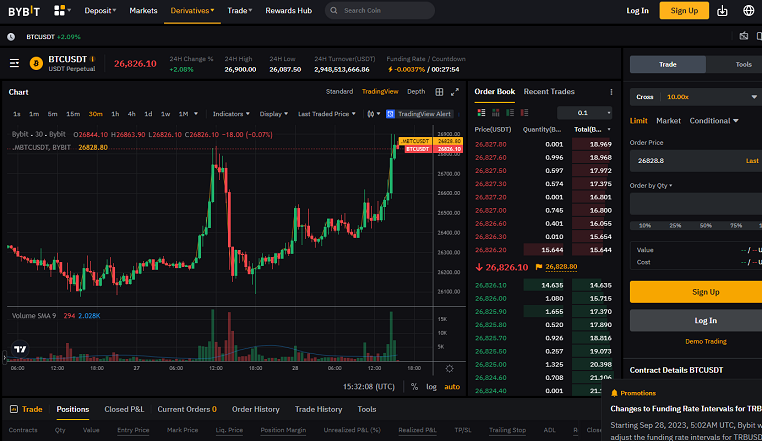The image size is (762, 441).
Task: Open the apps grid menu icon
Action: coord(59,10)
